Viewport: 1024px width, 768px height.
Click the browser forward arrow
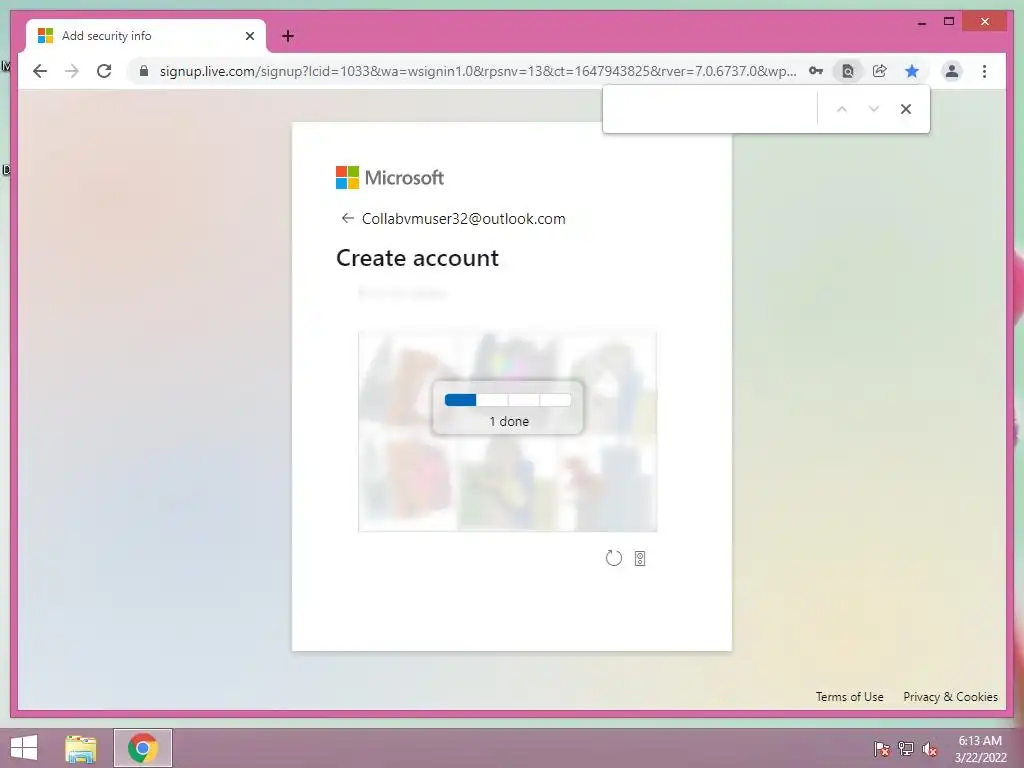72,71
